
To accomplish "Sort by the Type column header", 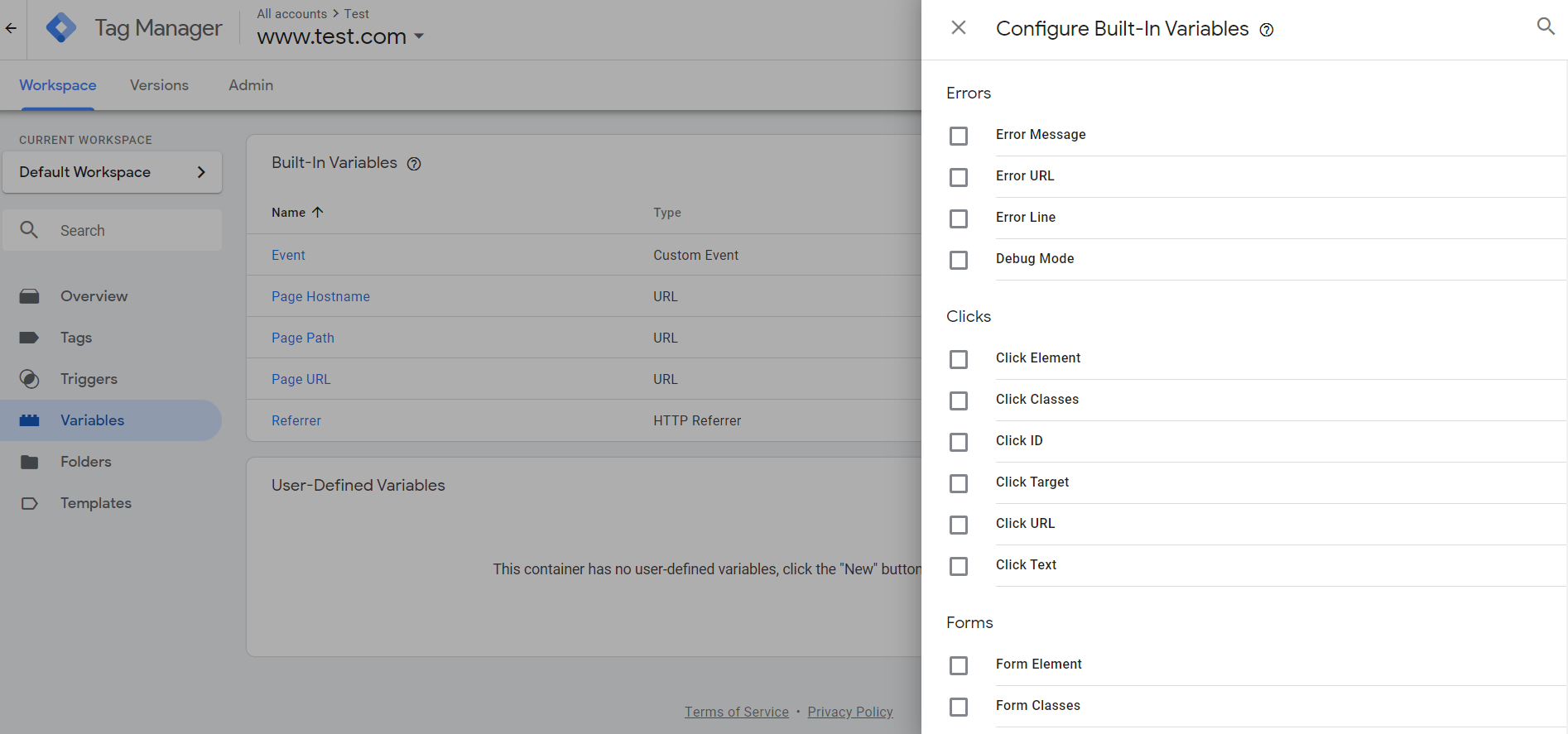I will point(667,213).
